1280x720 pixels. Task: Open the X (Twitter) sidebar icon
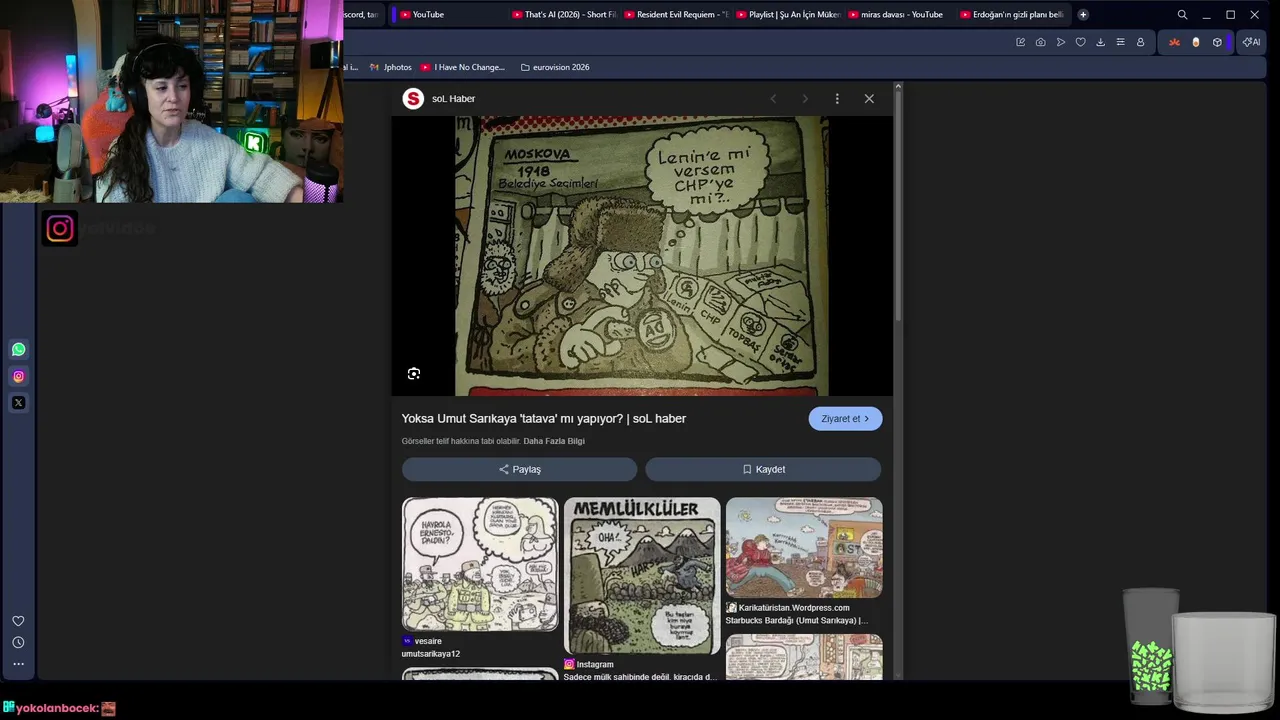point(18,403)
